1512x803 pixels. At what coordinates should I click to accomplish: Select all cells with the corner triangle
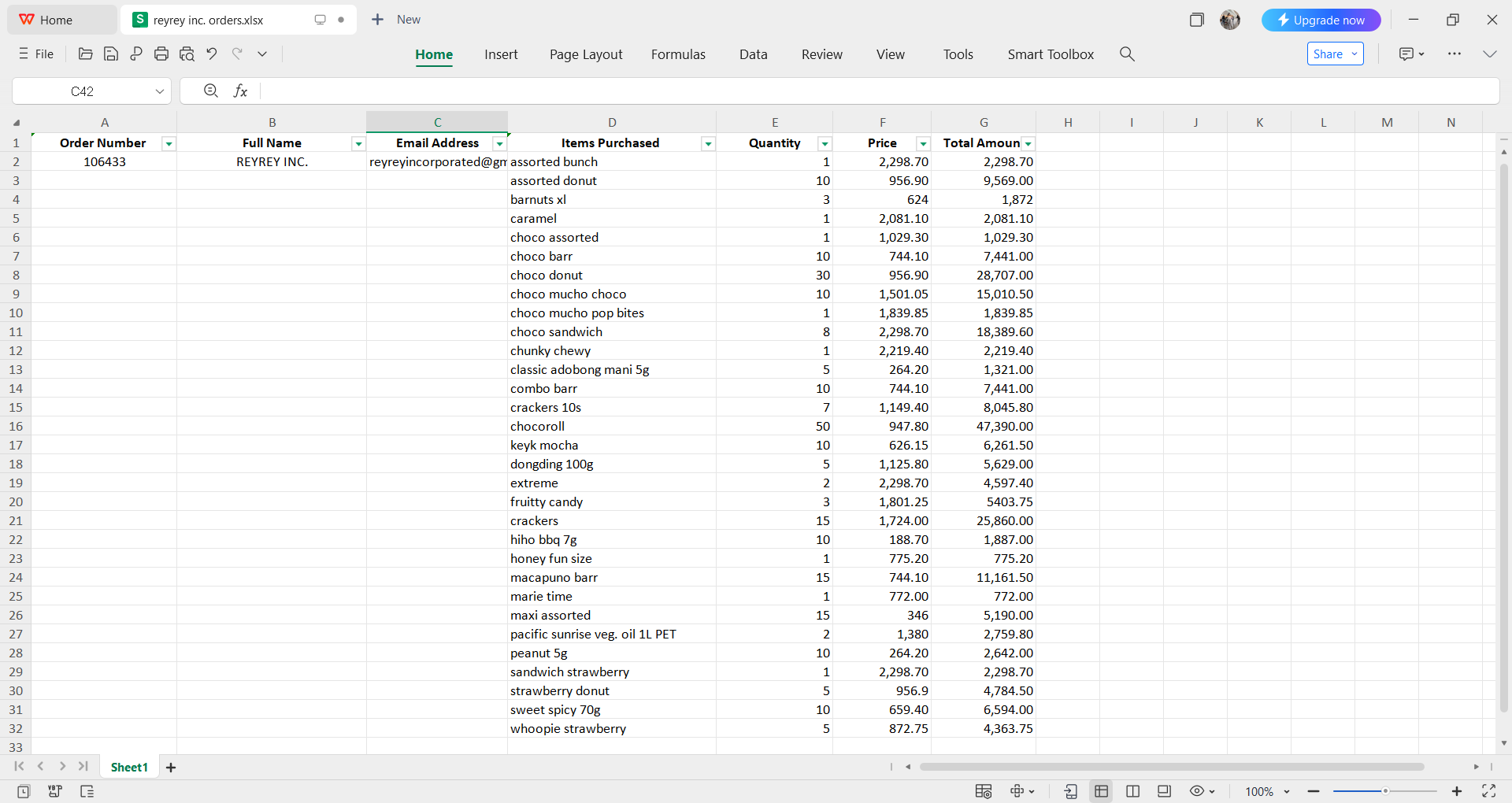coord(16,122)
